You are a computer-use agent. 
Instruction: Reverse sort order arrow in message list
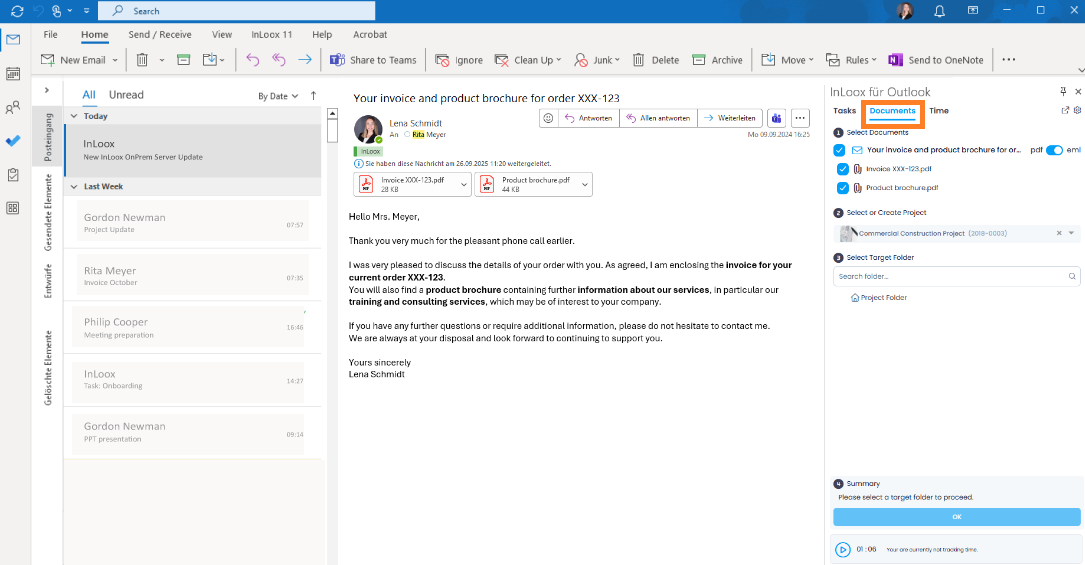313,96
